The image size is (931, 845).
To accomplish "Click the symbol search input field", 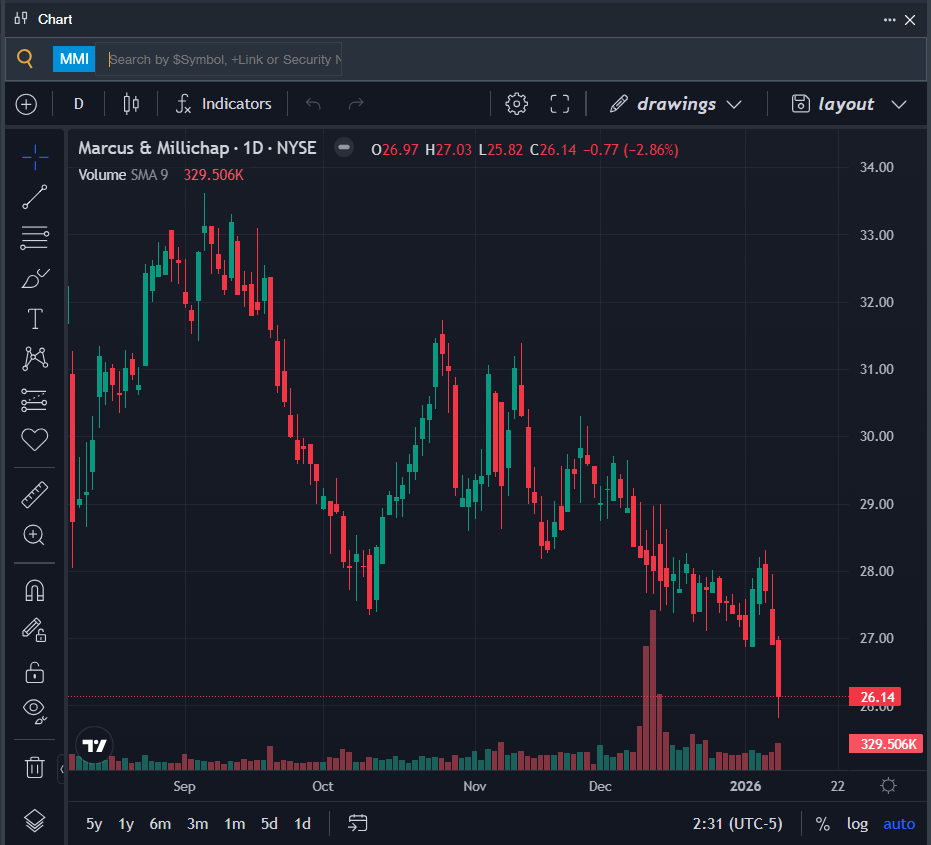I will coord(223,59).
